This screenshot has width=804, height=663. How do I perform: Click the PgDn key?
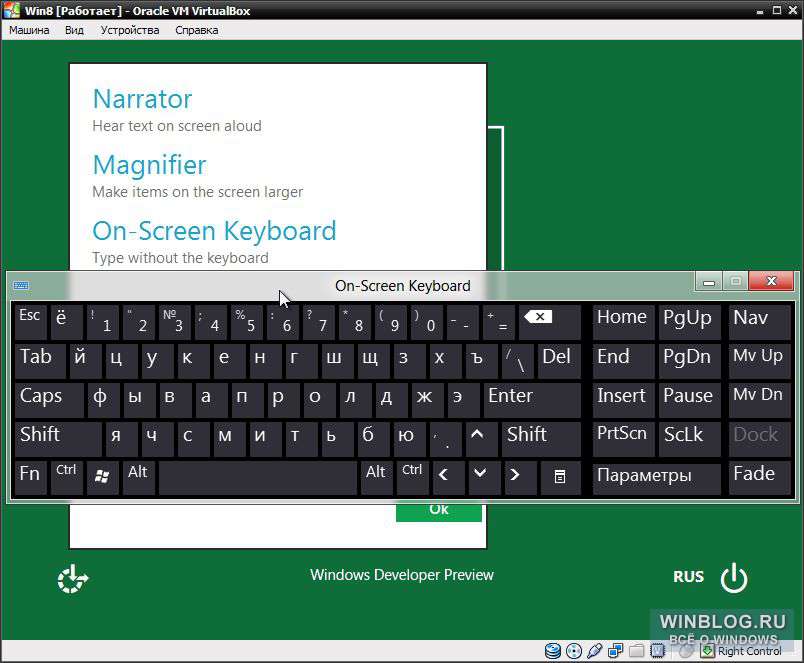pyautogui.click(x=690, y=360)
